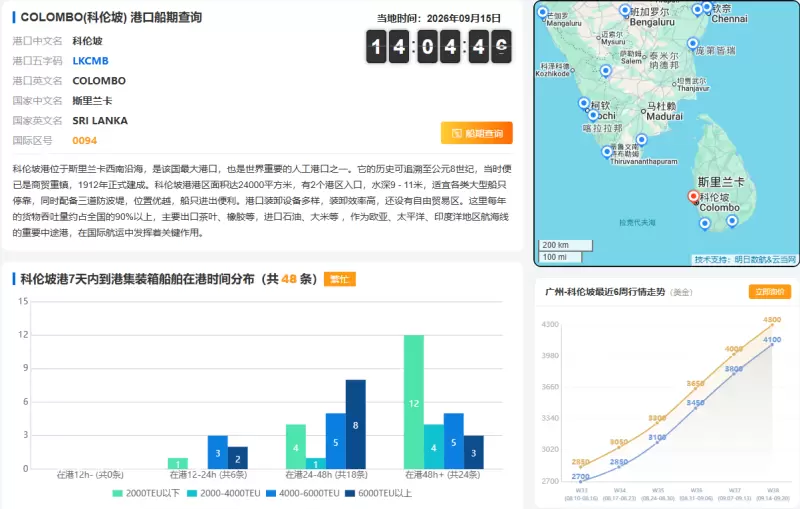
Task: Click the flip clock hour digits
Action: [x=387, y=47]
